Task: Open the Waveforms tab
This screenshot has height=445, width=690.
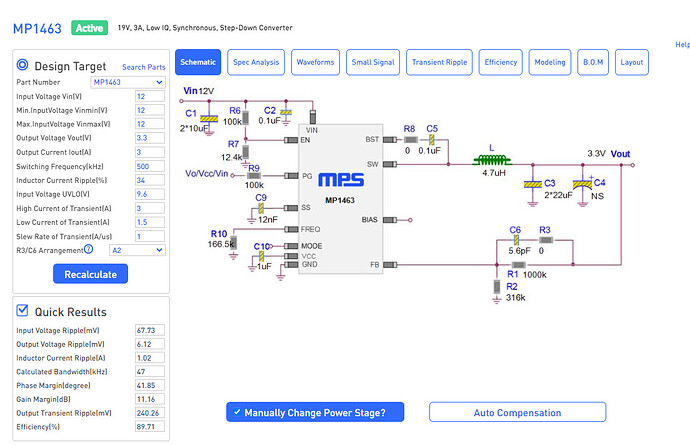Action: [x=316, y=62]
